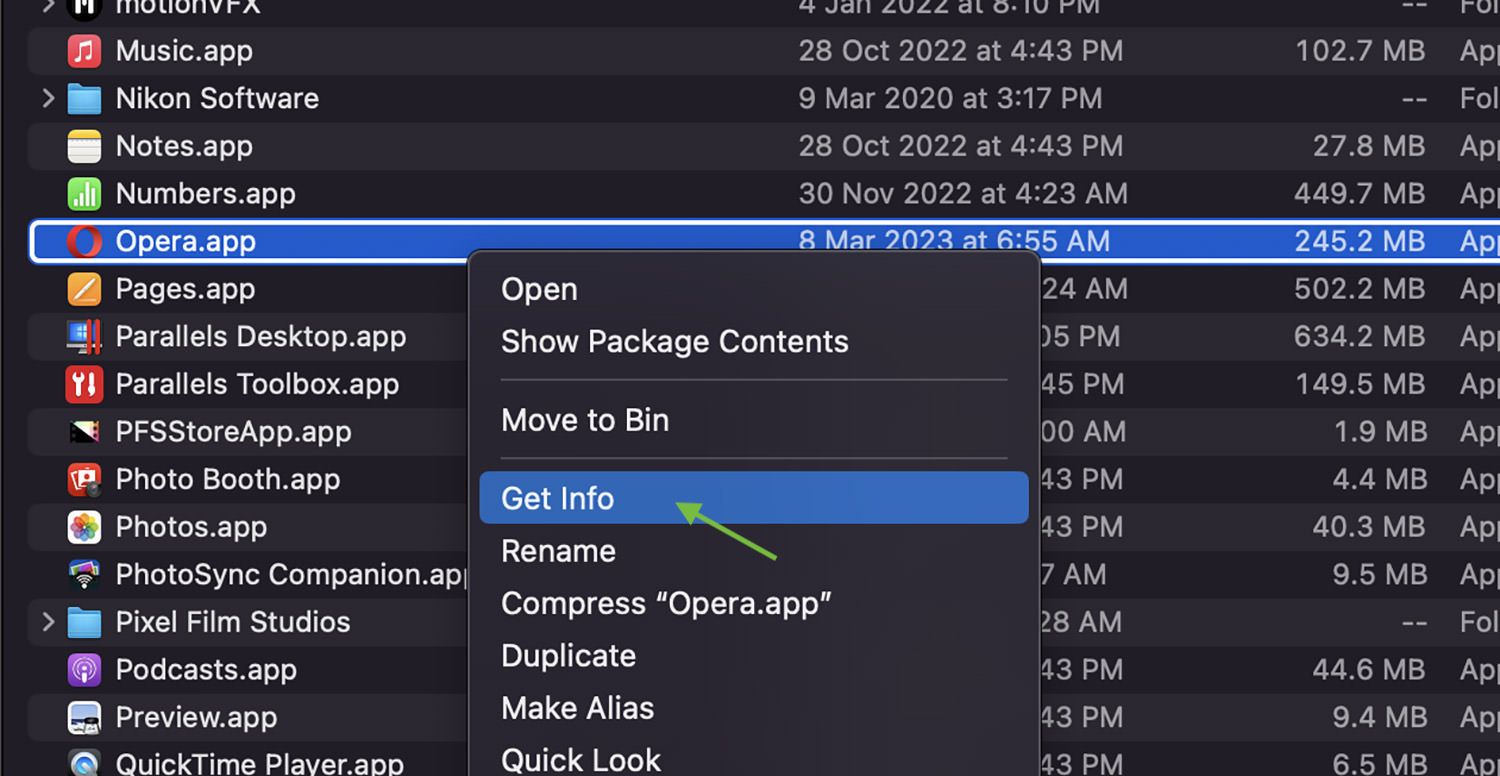Select the PFSStoreApp.app name
Viewport: 1500px width, 776px height.
pyautogui.click(x=233, y=432)
